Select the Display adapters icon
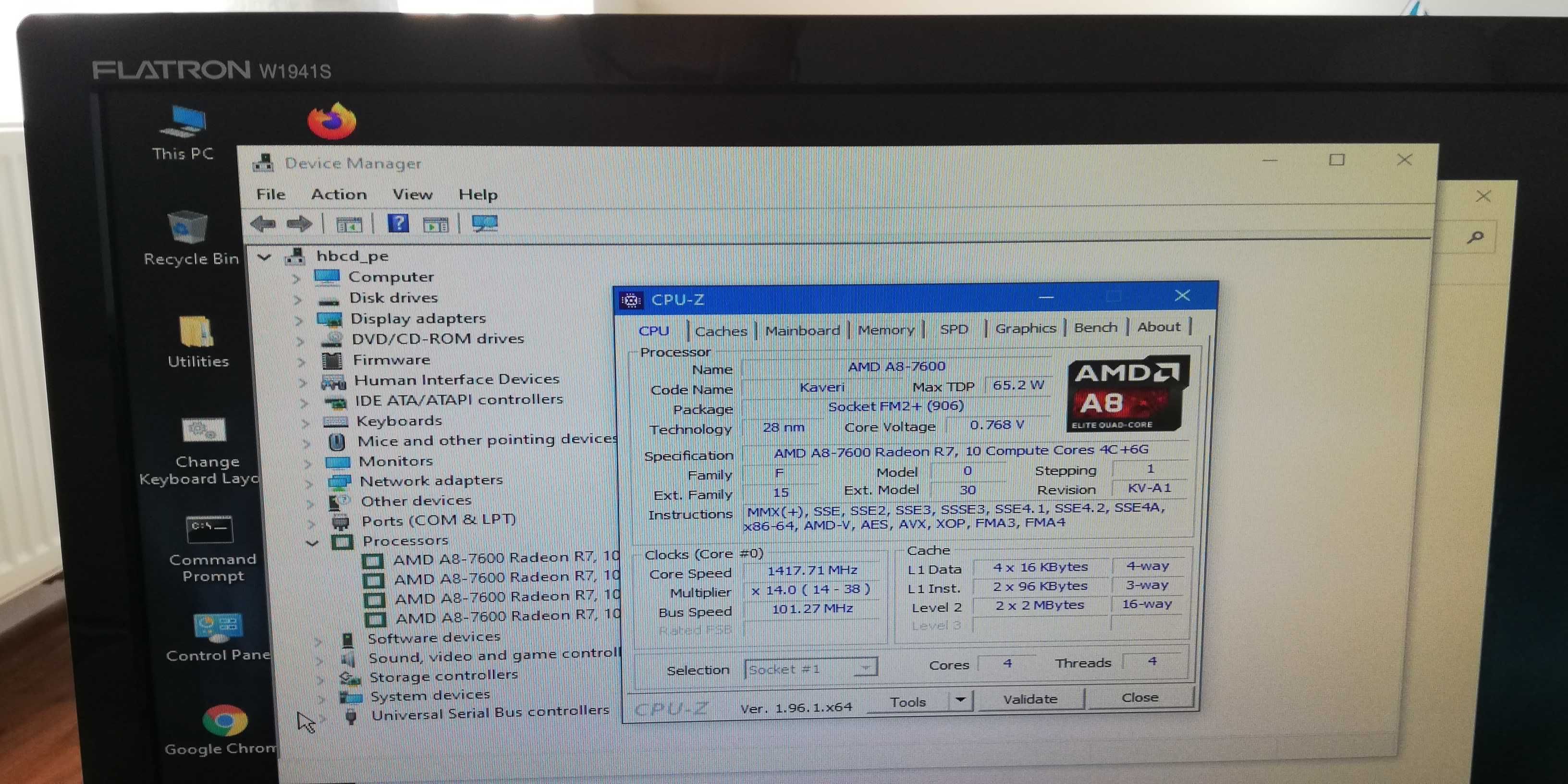The image size is (1568, 784). pos(329,319)
